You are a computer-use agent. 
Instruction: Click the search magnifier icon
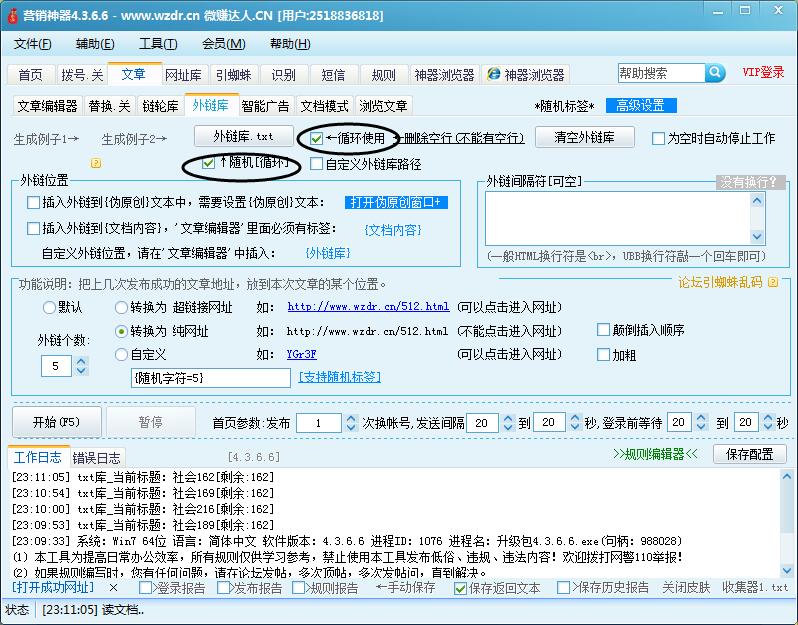click(x=715, y=73)
